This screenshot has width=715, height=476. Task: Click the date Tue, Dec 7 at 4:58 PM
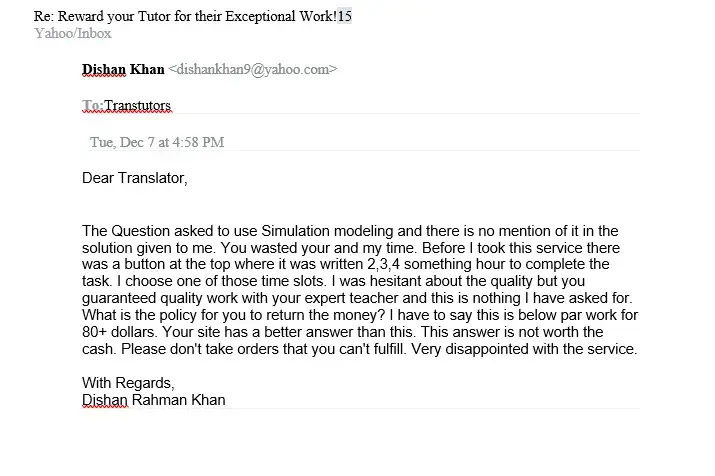click(x=157, y=142)
